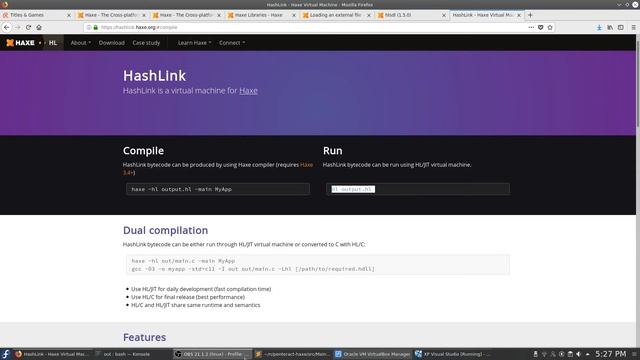
Task: Click the haxe -hl out/main.c command line
Action: (183, 261)
